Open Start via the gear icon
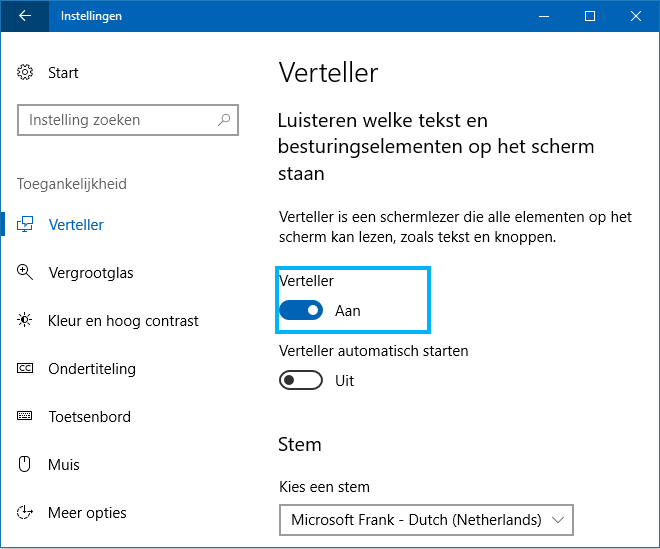Viewport: 660px width, 549px height. (25, 72)
